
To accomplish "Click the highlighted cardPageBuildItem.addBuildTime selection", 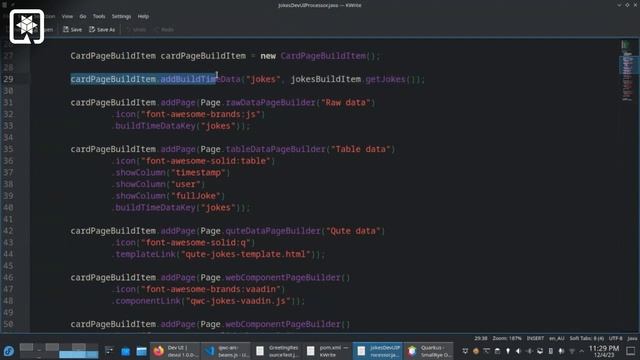I will (143, 79).
